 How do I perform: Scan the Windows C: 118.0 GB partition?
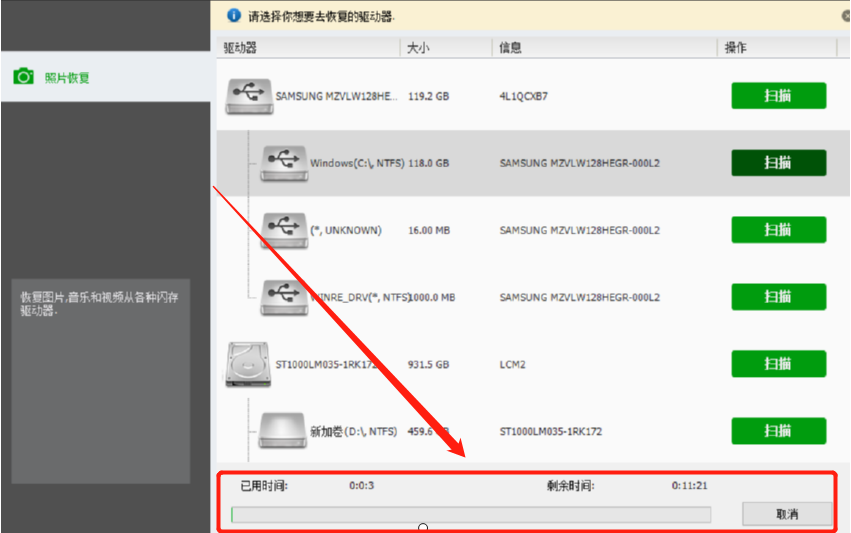point(778,163)
